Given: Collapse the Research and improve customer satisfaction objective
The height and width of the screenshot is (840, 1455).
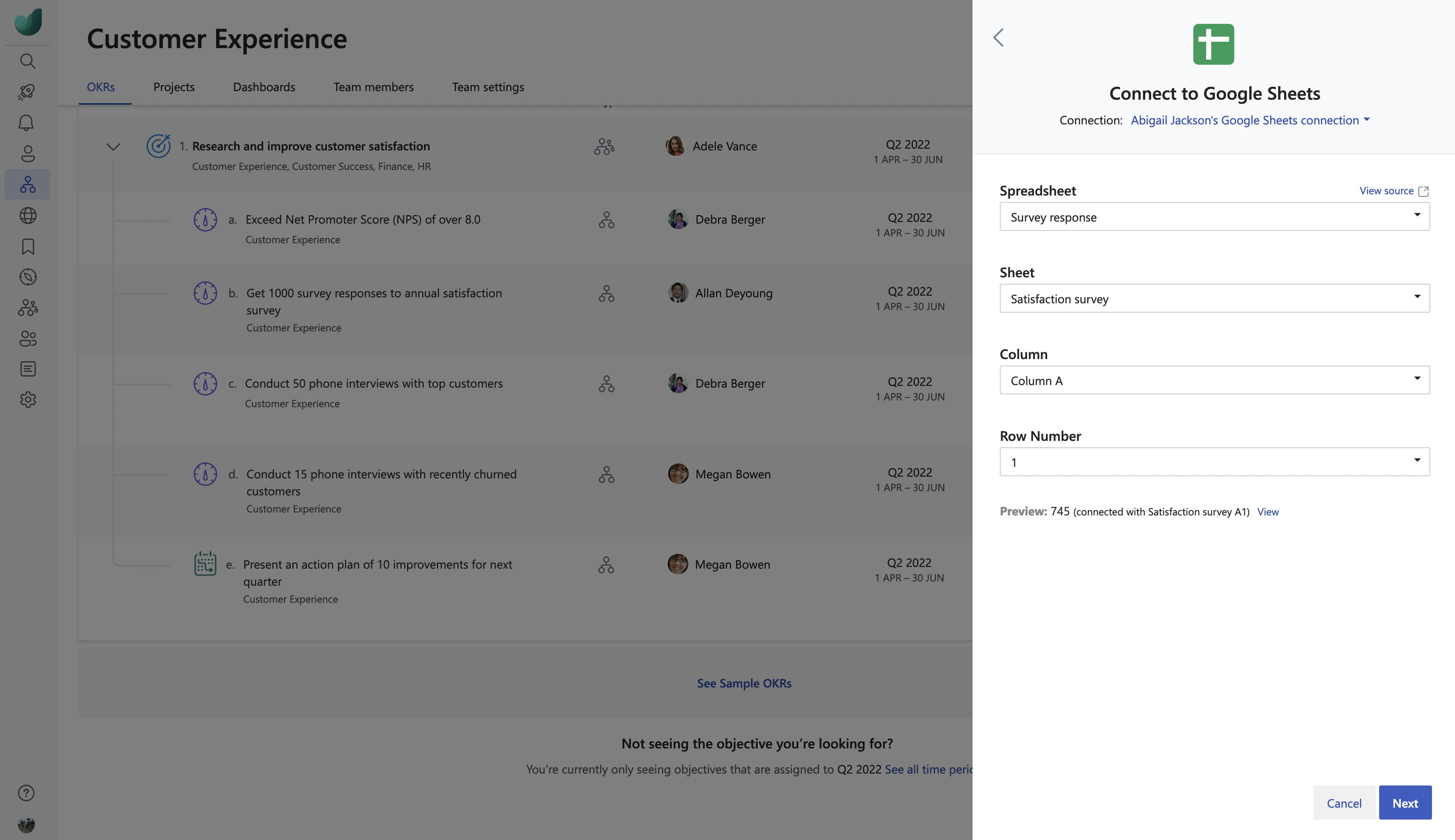Looking at the screenshot, I should tap(113, 147).
